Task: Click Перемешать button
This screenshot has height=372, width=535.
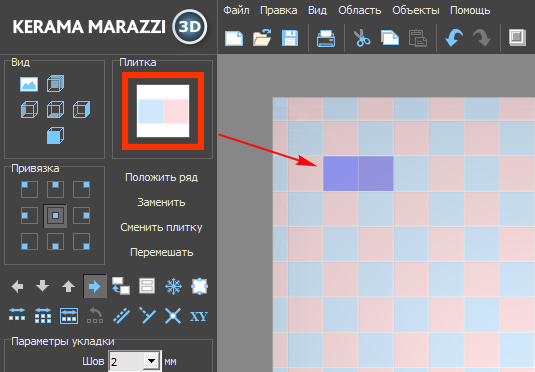Action: (161, 253)
